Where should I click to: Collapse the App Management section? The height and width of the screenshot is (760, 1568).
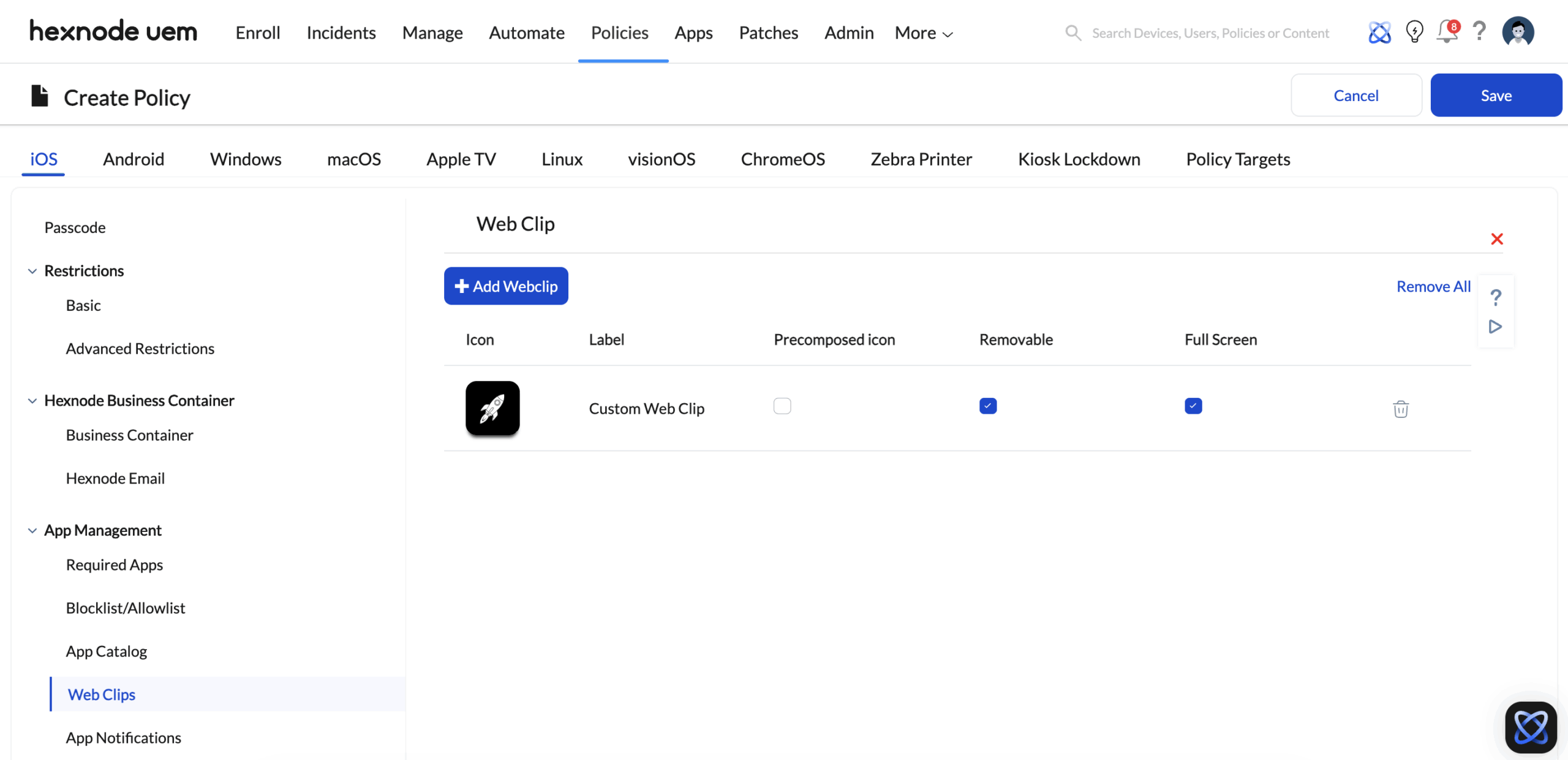pyautogui.click(x=32, y=531)
